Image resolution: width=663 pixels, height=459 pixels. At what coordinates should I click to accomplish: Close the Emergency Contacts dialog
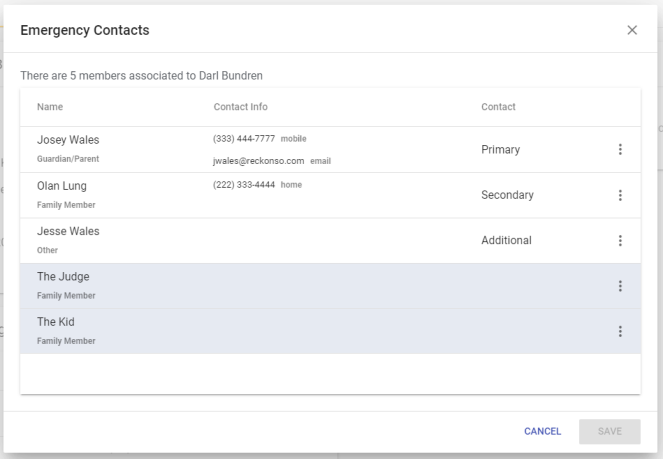(632, 30)
